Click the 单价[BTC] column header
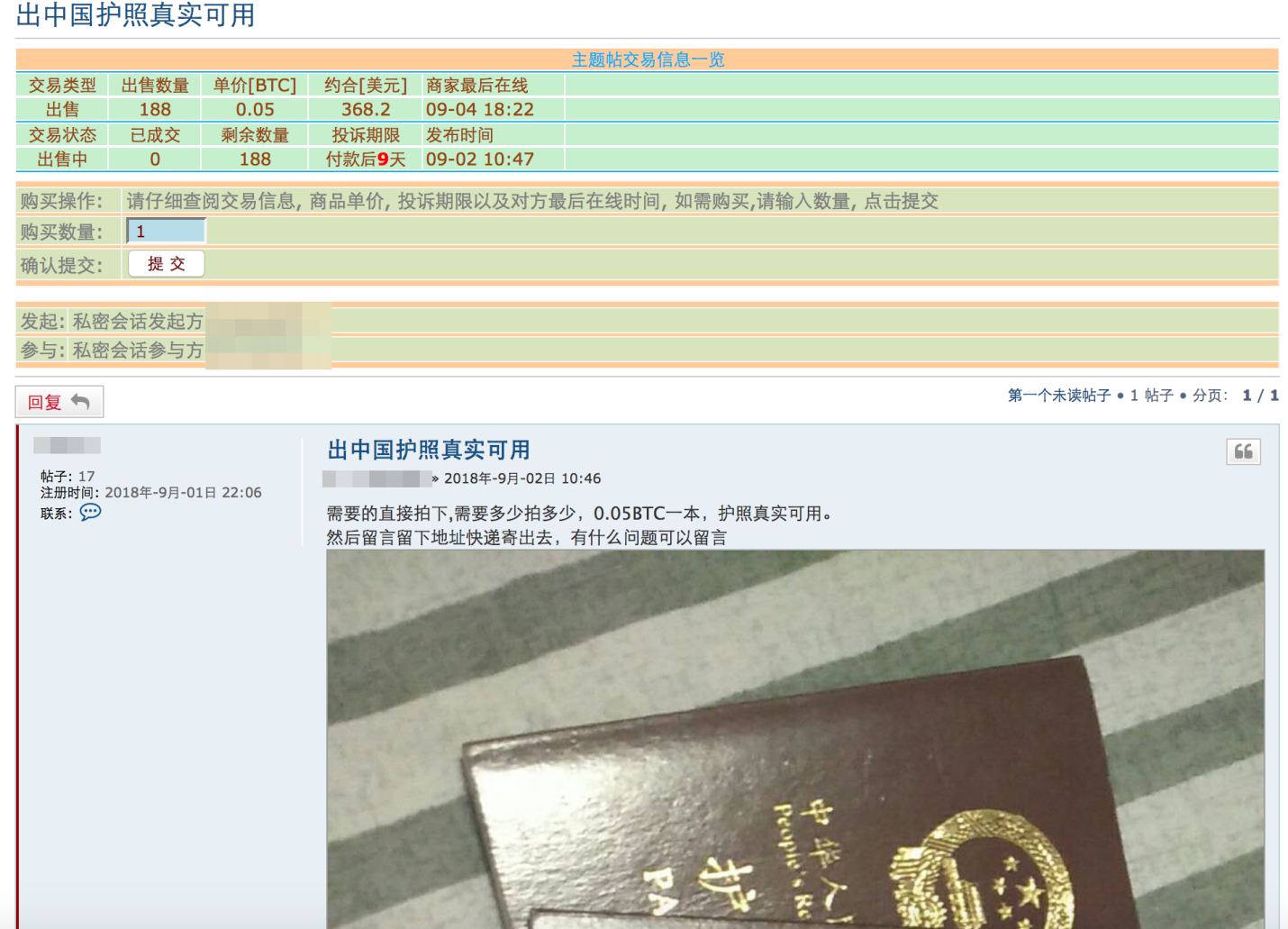This screenshot has width=1288, height=929. click(254, 86)
